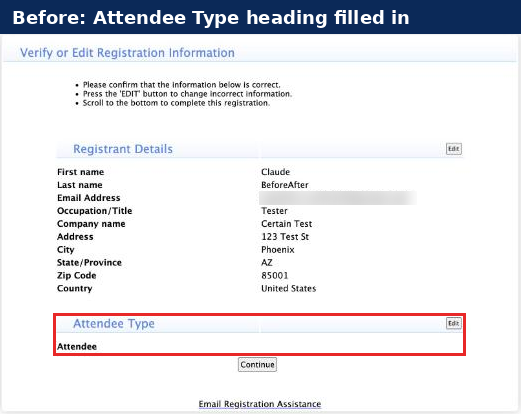Click the value BeforeAfter
The image size is (521, 414).
pos(285,185)
